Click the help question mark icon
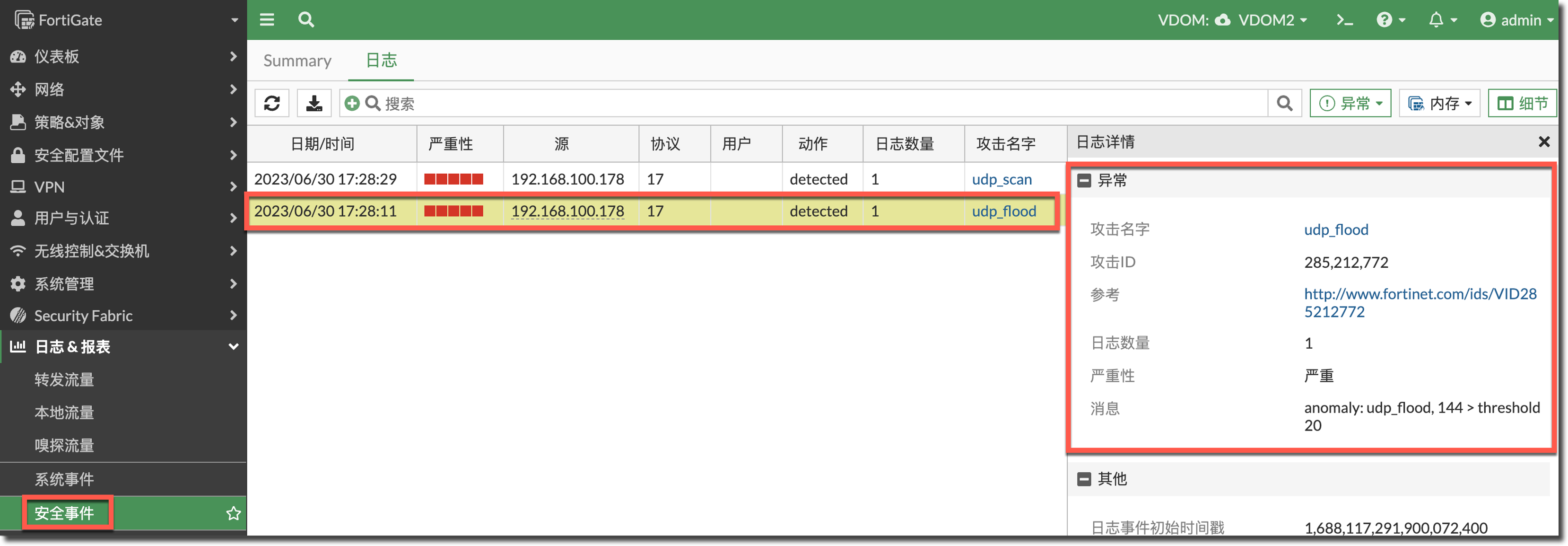1568x546 pixels. click(x=1384, y=19)
